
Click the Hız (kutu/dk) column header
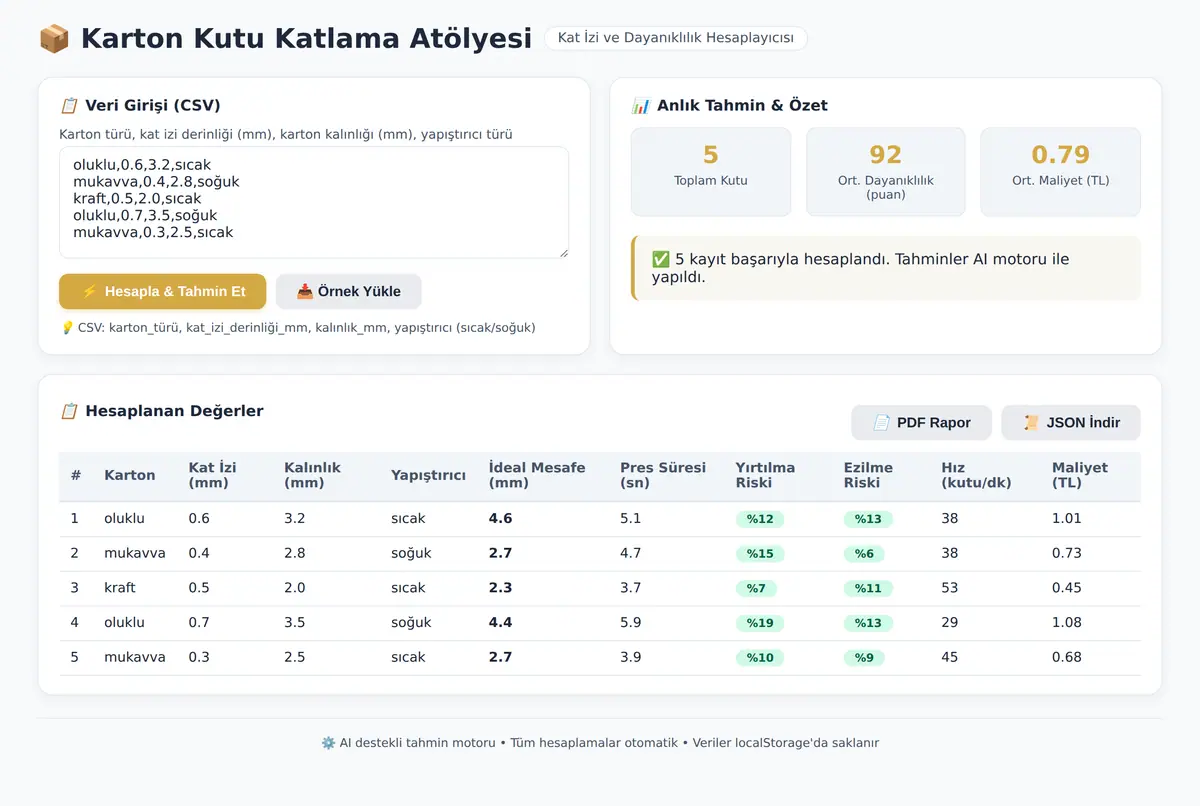[976, 475]
